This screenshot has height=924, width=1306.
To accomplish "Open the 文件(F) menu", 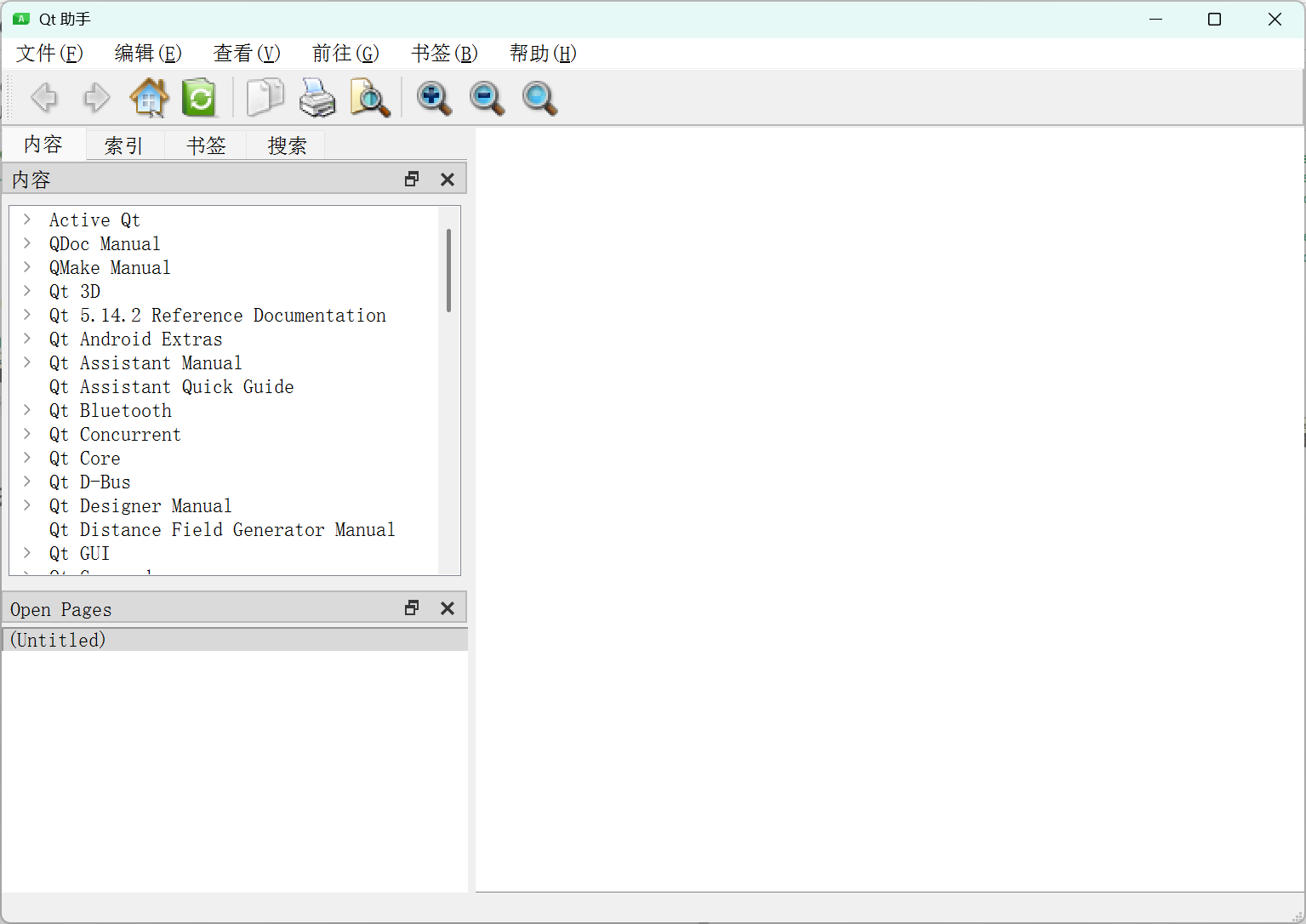I will coord(49,54).
